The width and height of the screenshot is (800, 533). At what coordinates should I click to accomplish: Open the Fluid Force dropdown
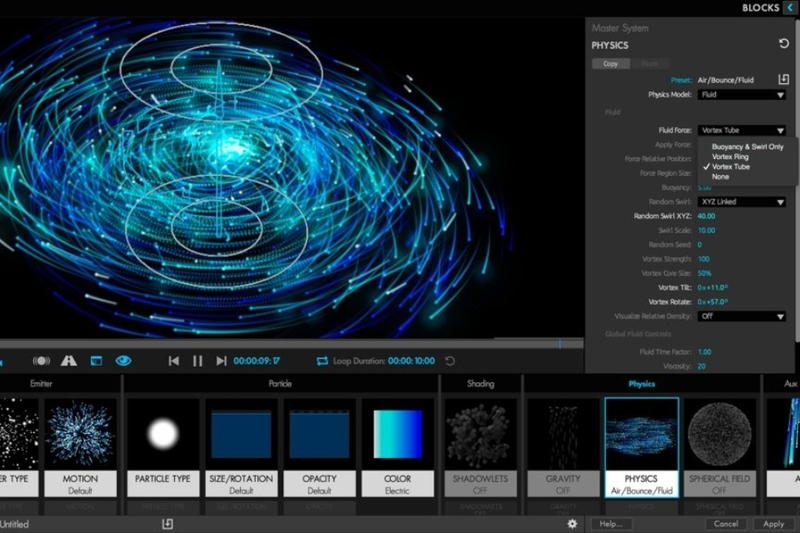(x=741, y=131)
